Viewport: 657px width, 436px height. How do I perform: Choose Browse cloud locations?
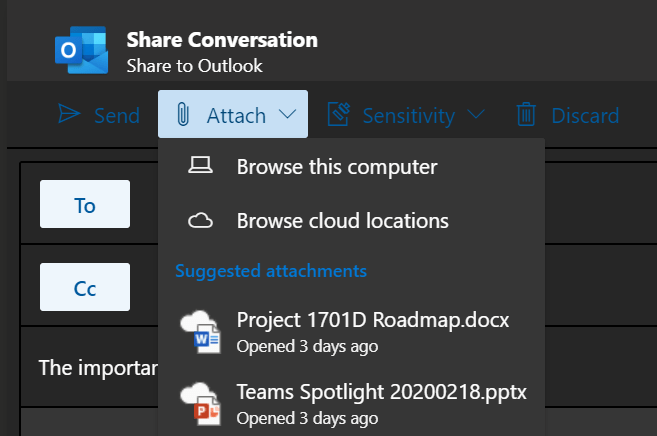tap(342, 221)
